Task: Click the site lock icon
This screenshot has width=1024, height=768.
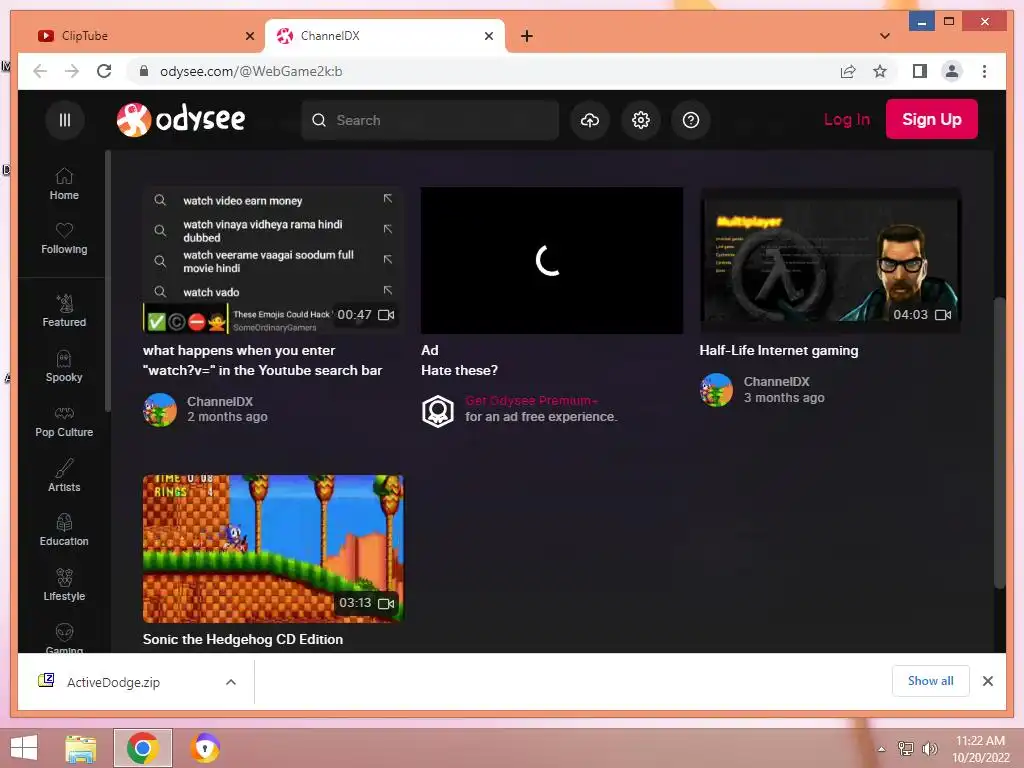Action: point(144,71)
